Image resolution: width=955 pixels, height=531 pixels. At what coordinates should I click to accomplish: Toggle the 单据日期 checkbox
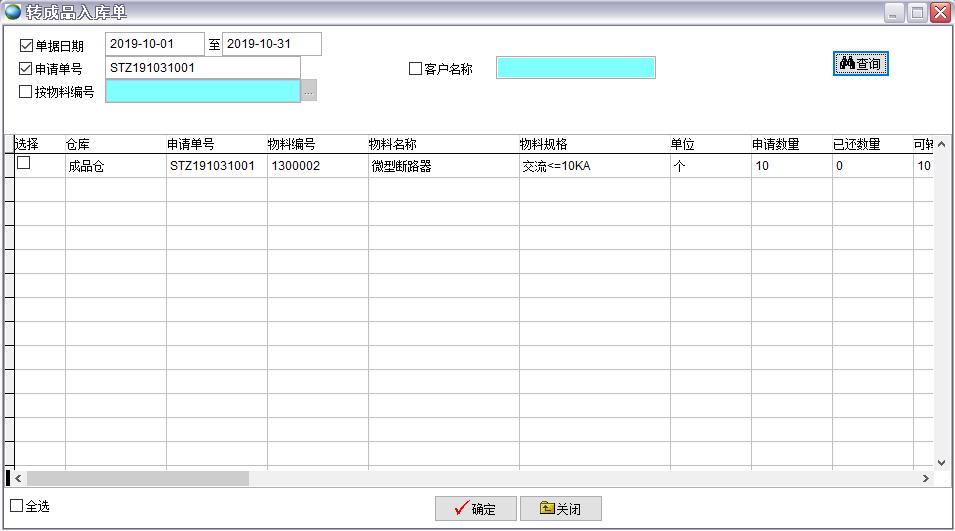[x=26, y=45]
